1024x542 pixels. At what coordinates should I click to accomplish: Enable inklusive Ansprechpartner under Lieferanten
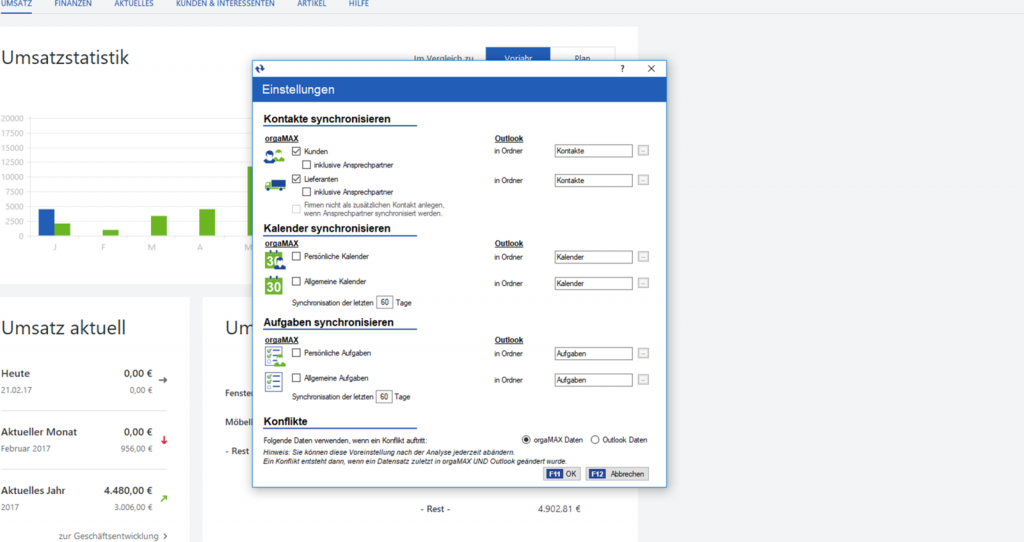point(306,192)
